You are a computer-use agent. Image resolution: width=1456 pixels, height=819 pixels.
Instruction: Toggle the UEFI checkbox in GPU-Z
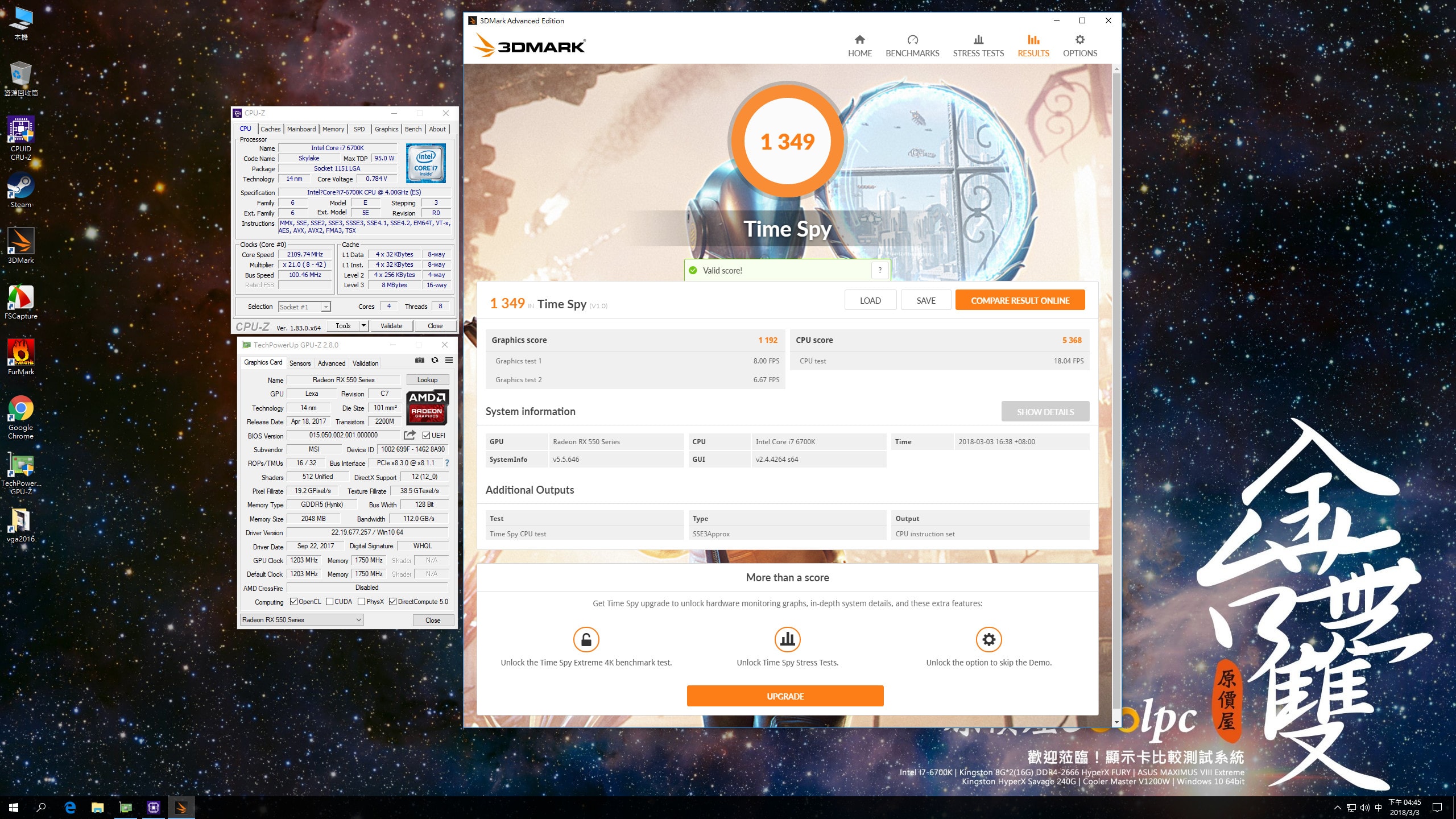tap(426, 436)
